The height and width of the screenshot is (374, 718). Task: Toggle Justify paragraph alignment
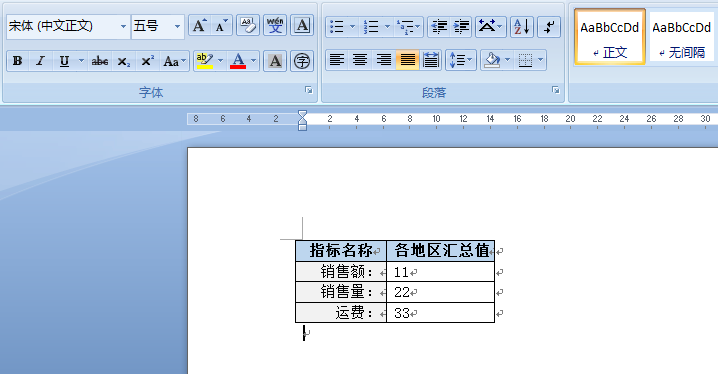pyautogui.click(x=407, y=60)
